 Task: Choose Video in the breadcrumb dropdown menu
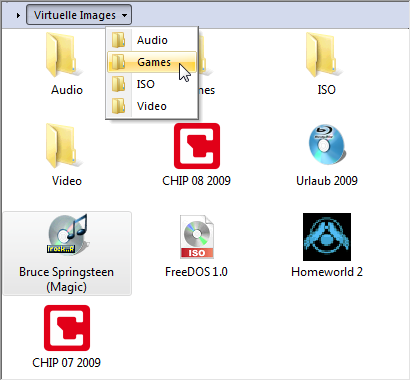point(152,106)
